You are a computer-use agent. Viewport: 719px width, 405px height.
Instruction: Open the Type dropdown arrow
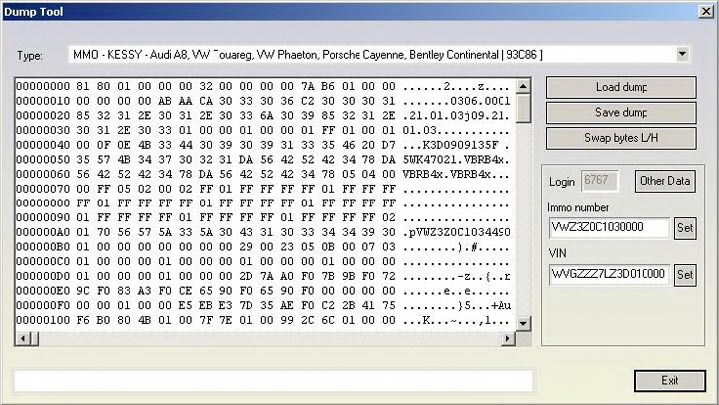coord(682,53)
